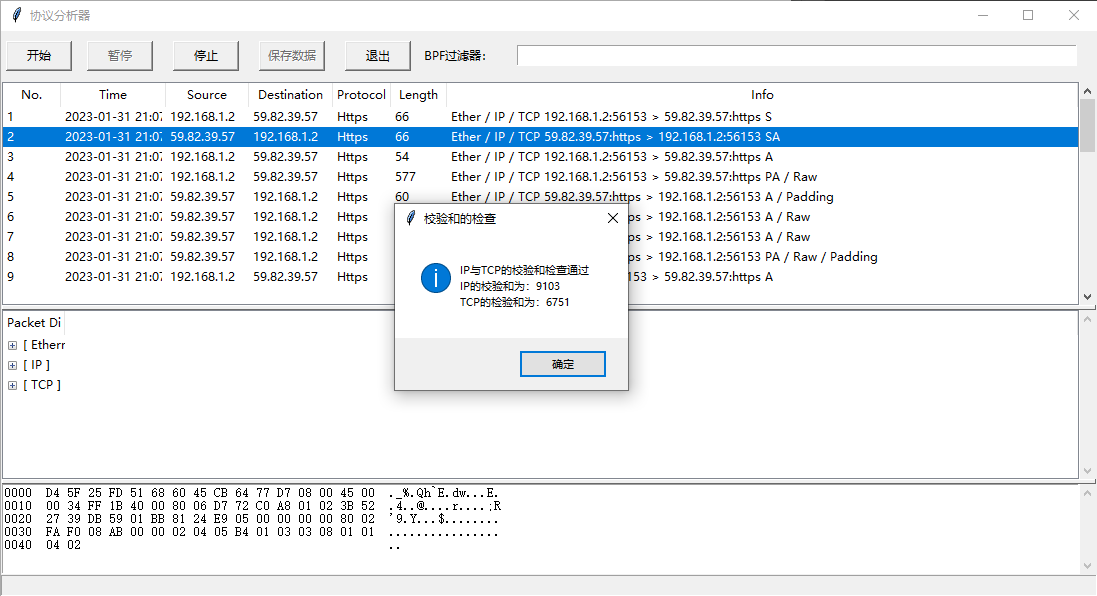Click the Info column header
The height and width of the screenshot is (596, 1097).
pos(762,95)
